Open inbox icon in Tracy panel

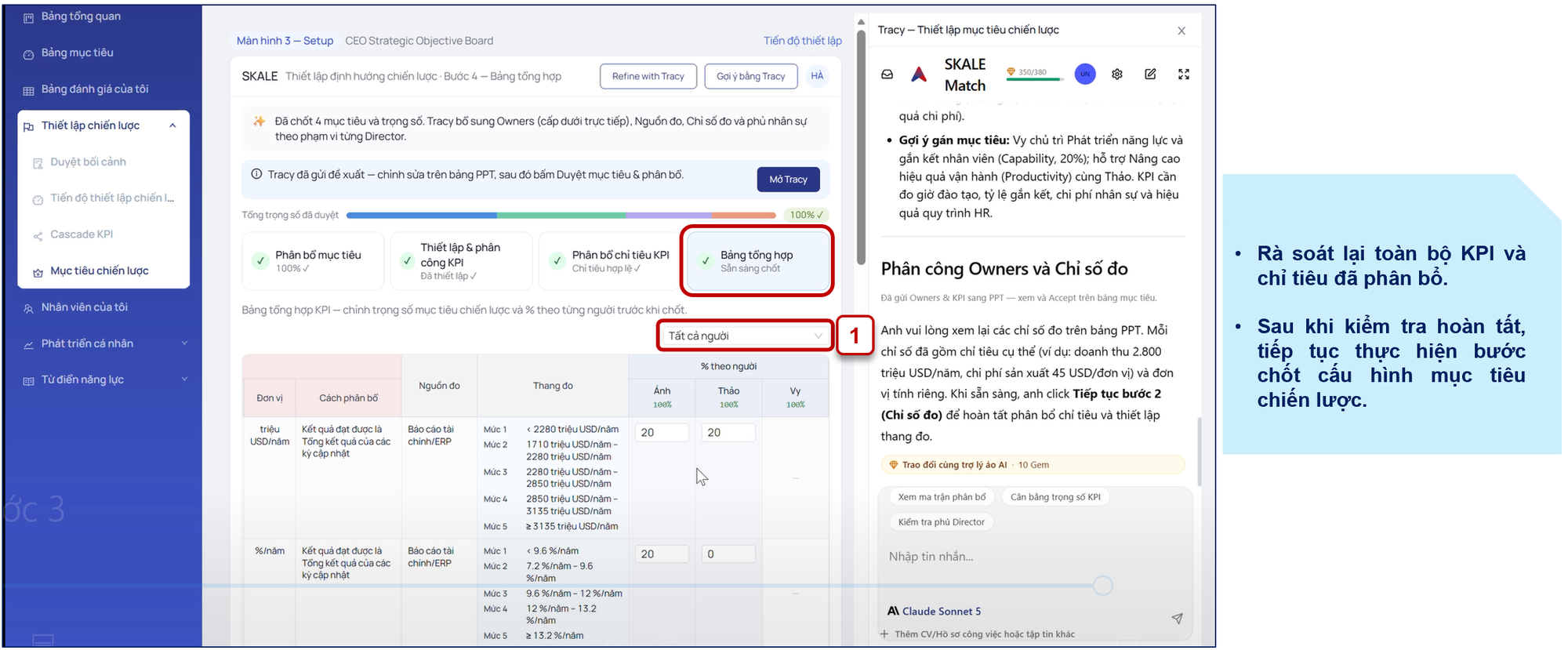(x=887, y=74)
